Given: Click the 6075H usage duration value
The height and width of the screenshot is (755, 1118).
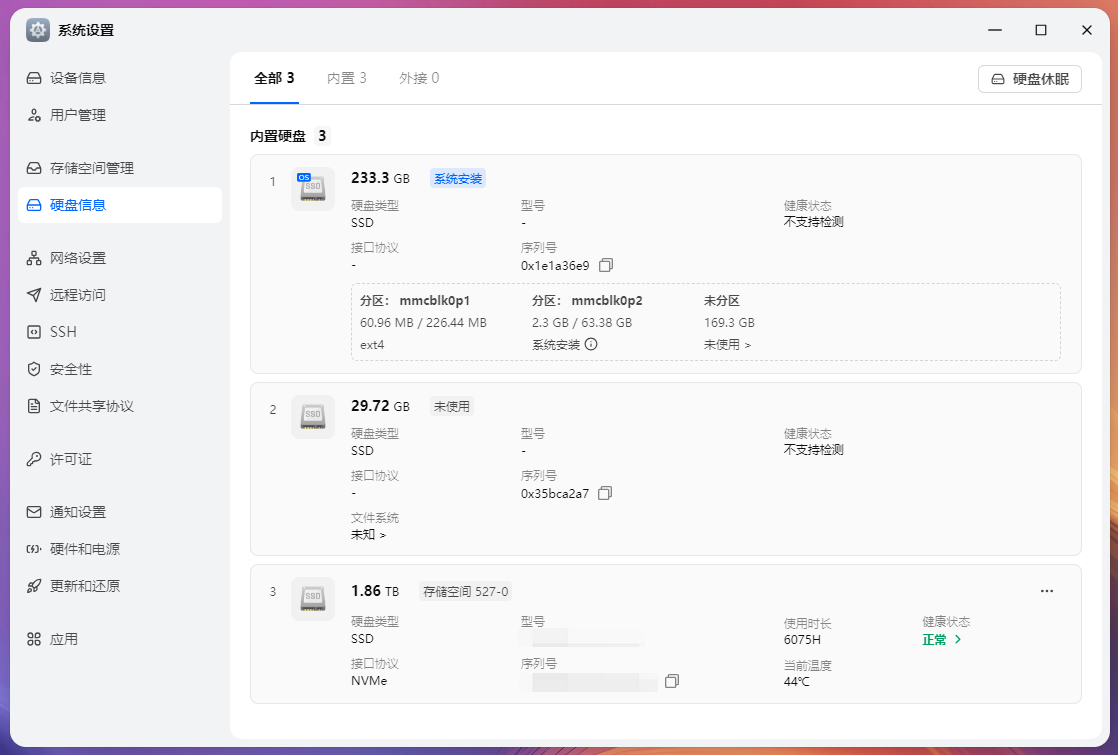Looking at the screenshot, I should pyautogui.click(x=802, y=640).
